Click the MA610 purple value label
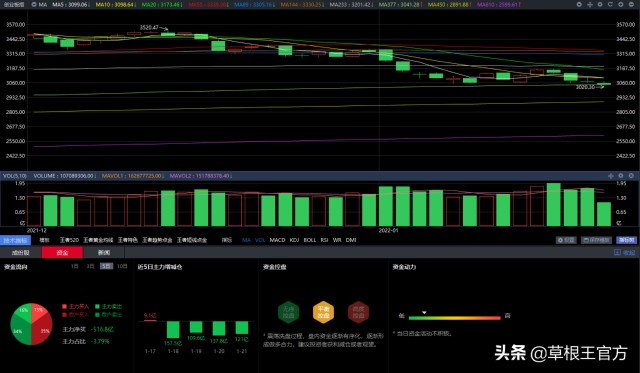The width and height of the screenshot is (640, 373). click(499, 4)
